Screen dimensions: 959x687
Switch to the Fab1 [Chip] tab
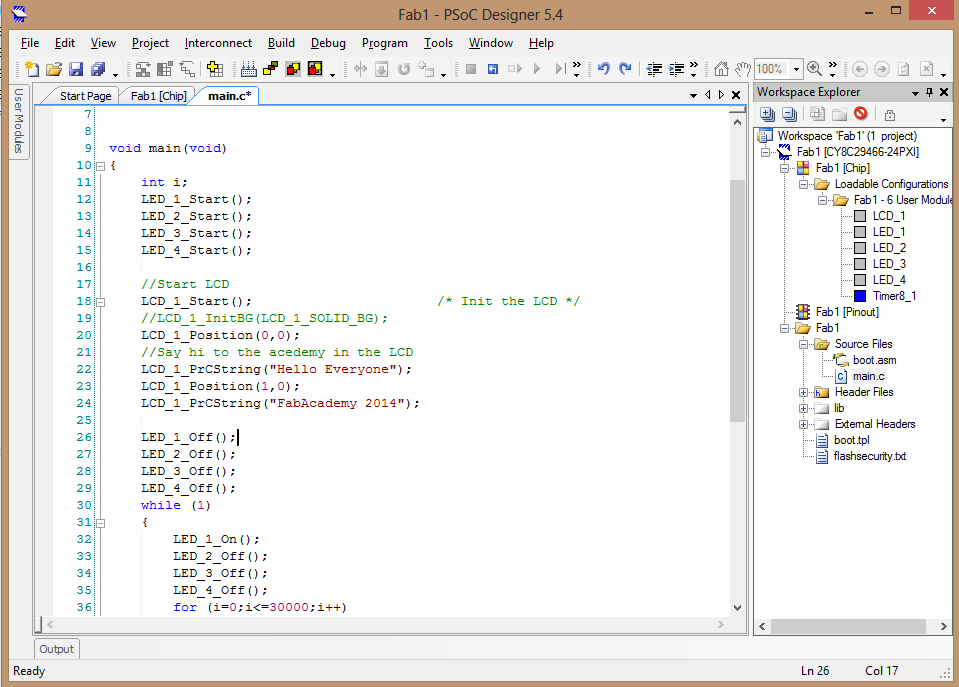coord(158,96)
